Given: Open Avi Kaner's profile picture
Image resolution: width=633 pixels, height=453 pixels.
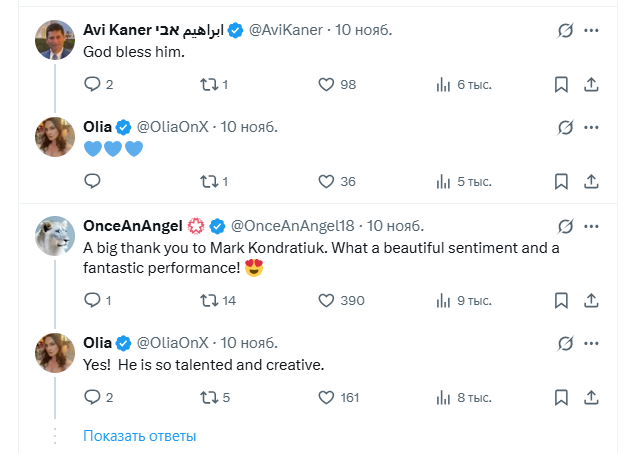Looking at the screenshot, I should 55,40.
